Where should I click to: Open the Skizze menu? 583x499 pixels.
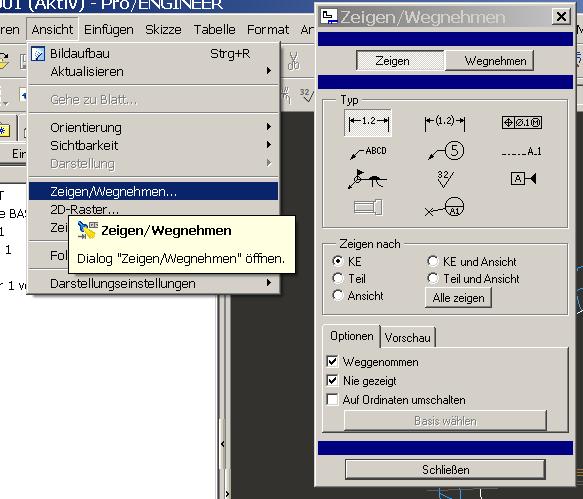click(163, 29)
